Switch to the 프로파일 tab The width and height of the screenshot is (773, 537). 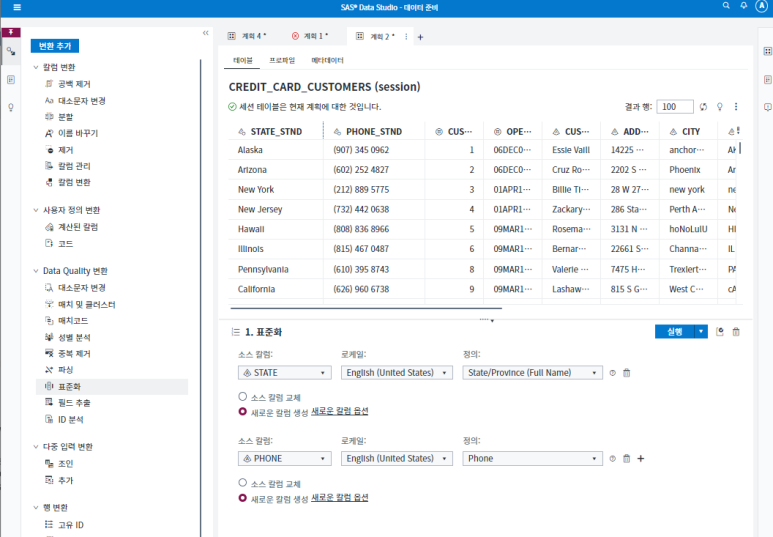281,60
